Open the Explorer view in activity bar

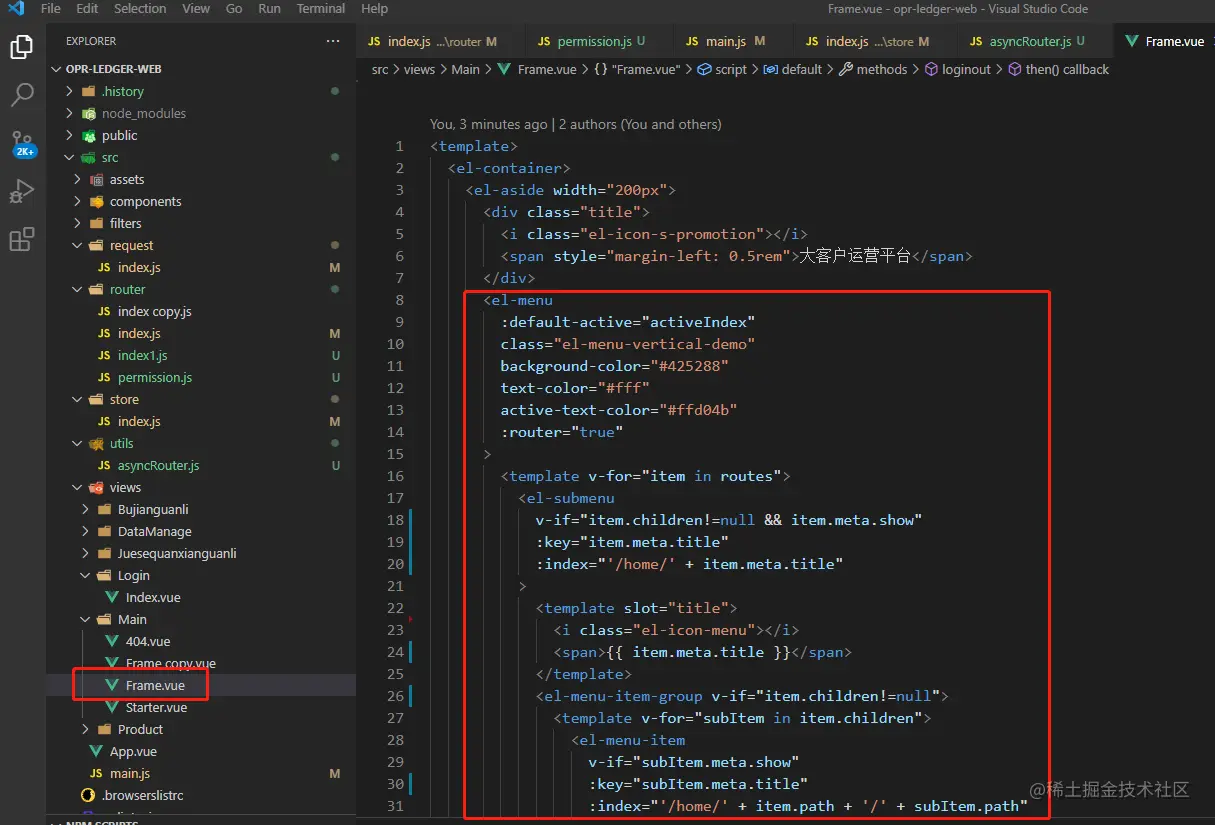[x=22, y=46]
